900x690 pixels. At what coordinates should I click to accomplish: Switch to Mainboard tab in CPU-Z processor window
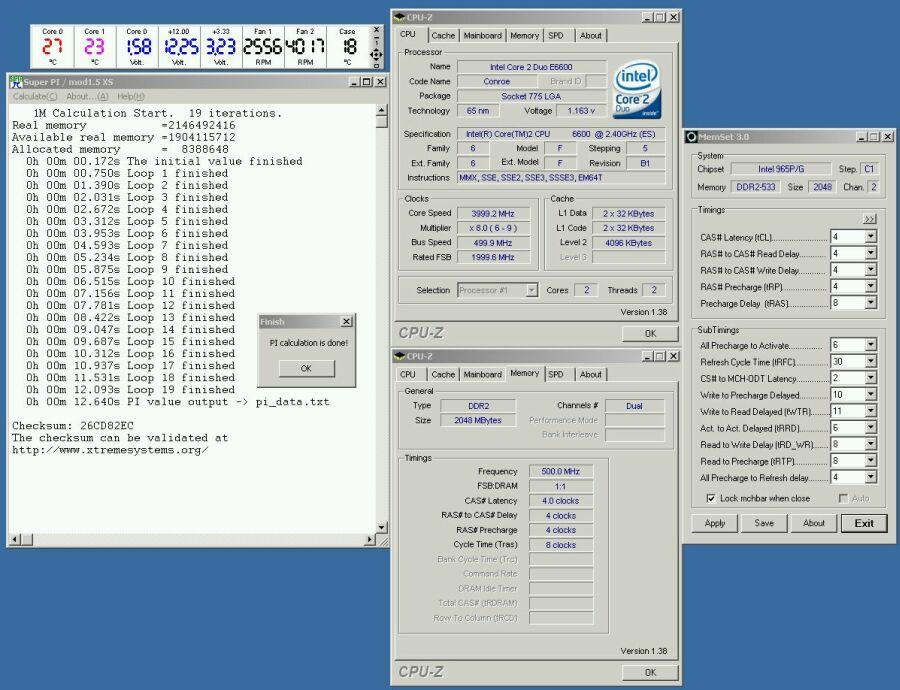483,36
